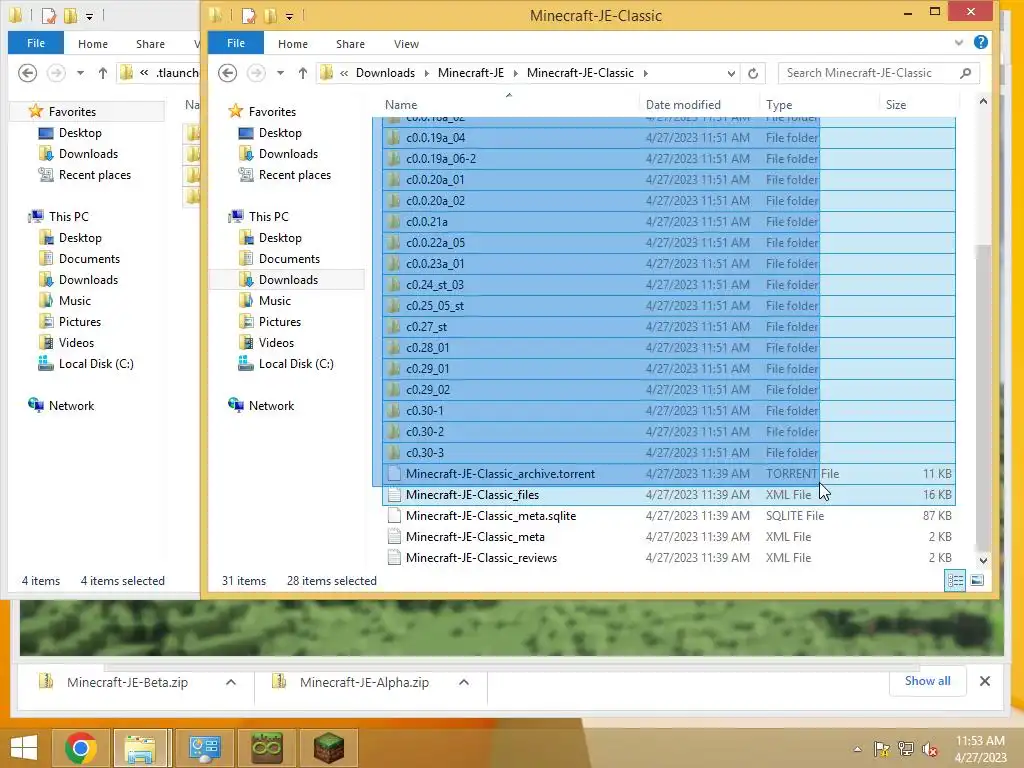Click scroll up arrow in file list
The image size is (1024, 768).
coord(984,101)
